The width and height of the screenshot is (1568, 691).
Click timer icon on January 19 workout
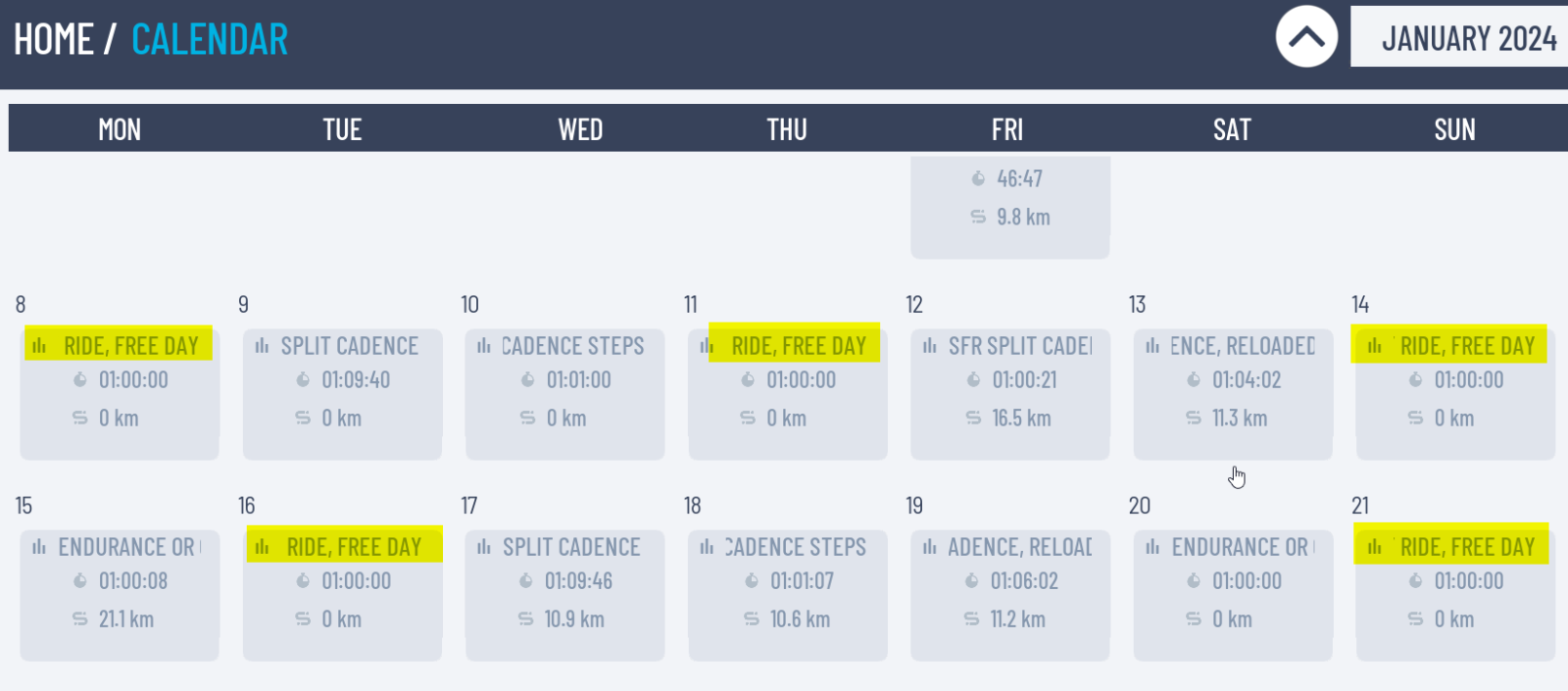pos(971,581)
